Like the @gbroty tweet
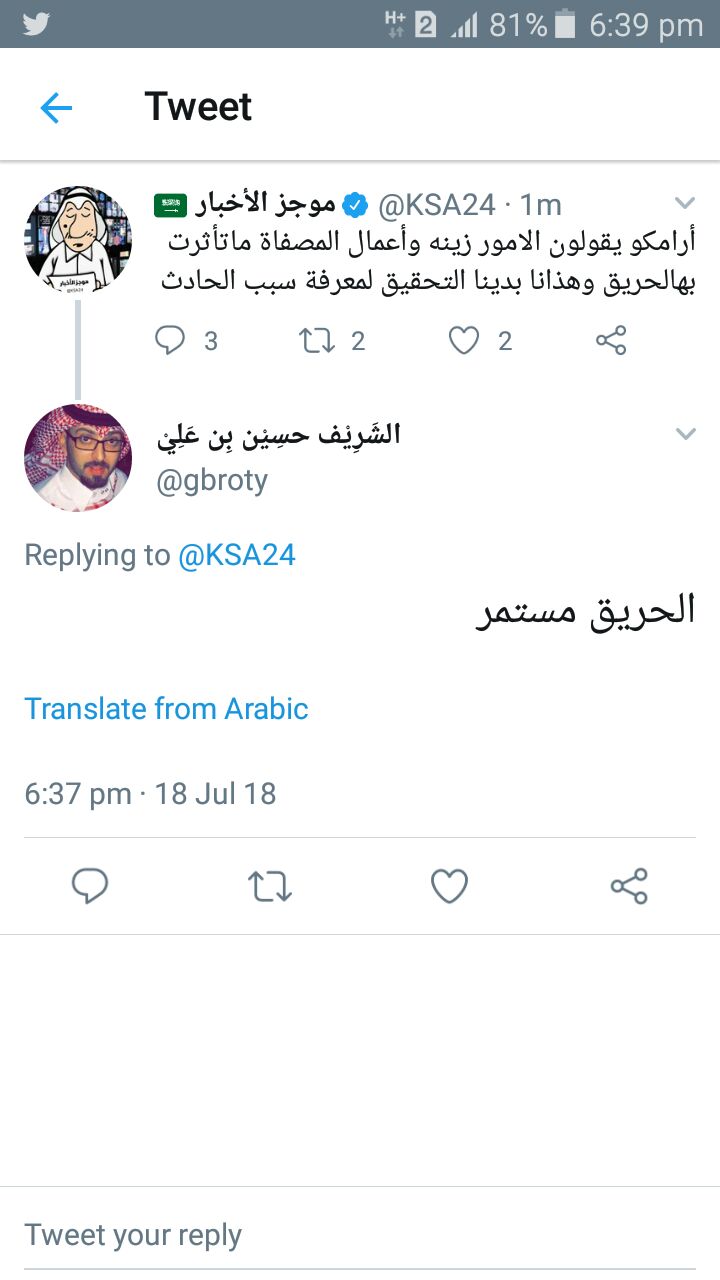The width and height of the screenshot is (720, 1280). point(449,886)
